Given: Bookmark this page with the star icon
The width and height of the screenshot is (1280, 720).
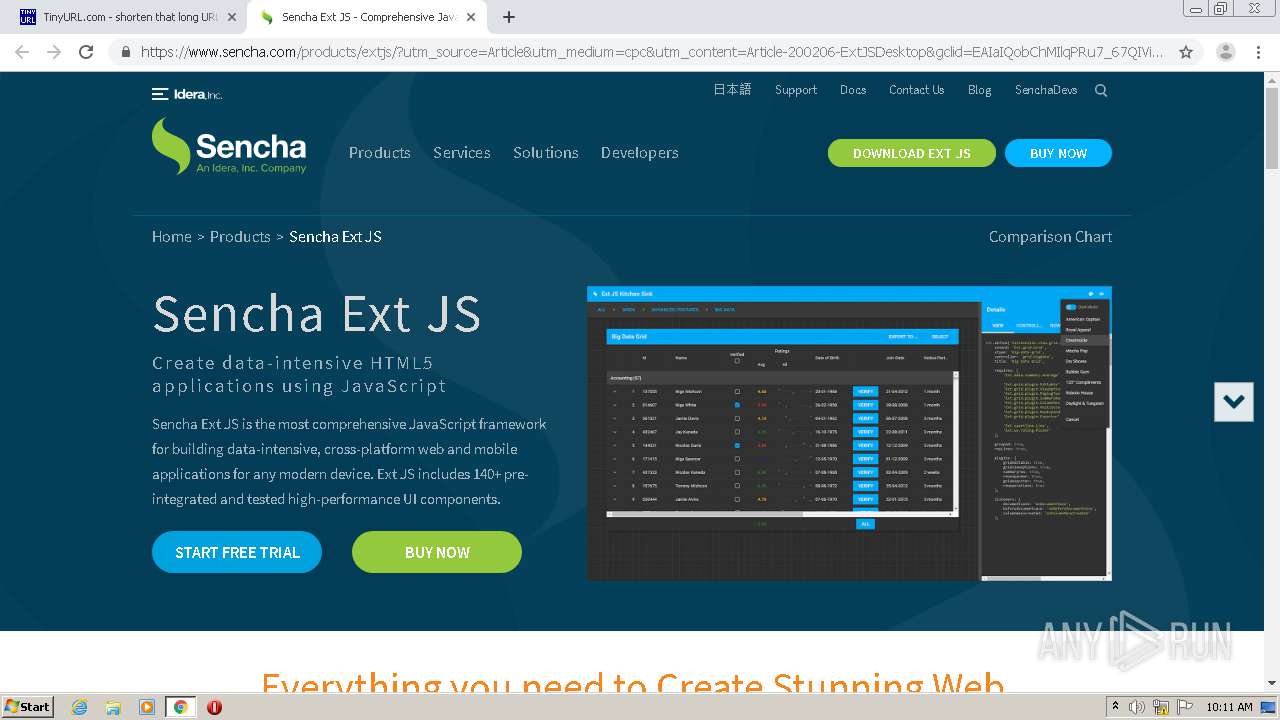Looking at the screenshot, I should pos(1186,52).
